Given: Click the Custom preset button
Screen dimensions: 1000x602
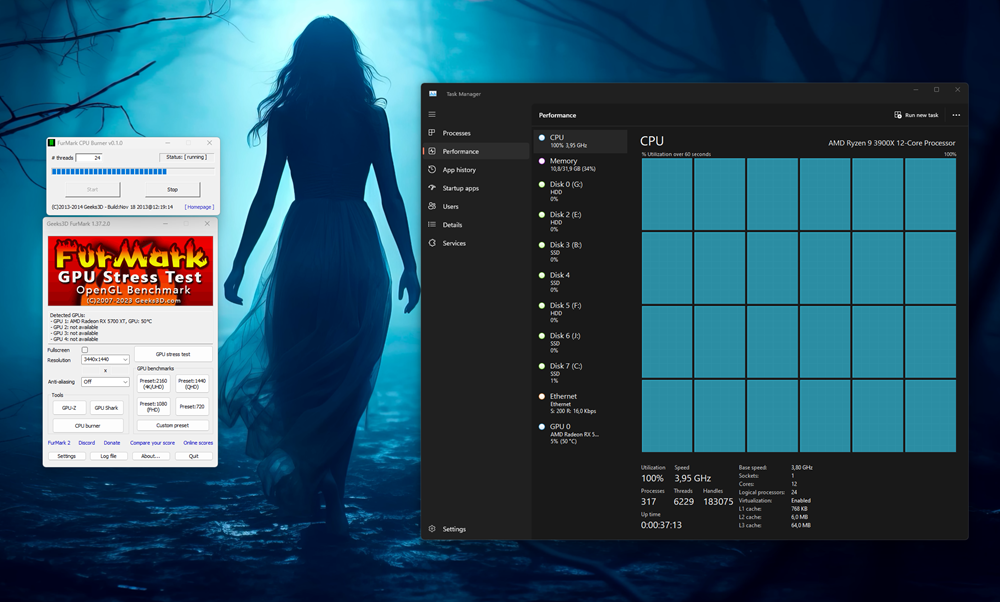Looking at the screenshot, I should [x=173, y=425].
